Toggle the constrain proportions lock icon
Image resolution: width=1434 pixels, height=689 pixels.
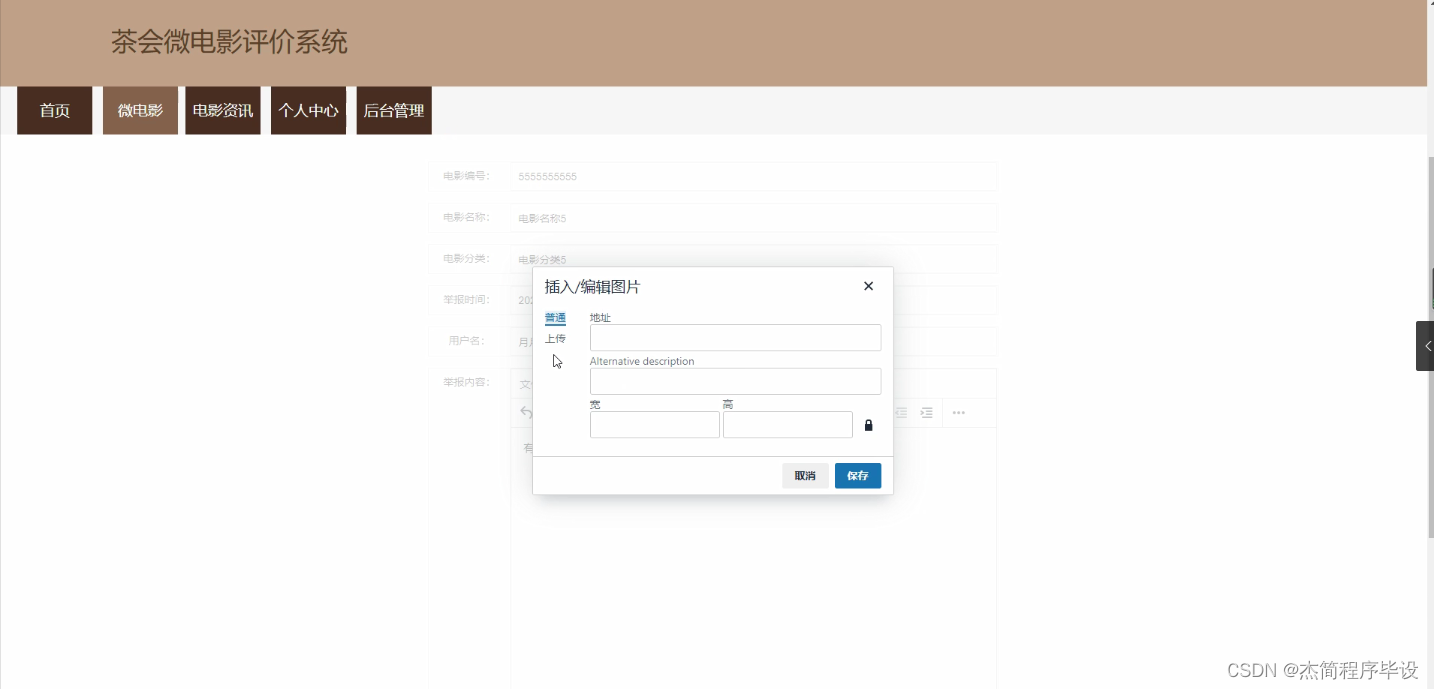coord(868,425)
